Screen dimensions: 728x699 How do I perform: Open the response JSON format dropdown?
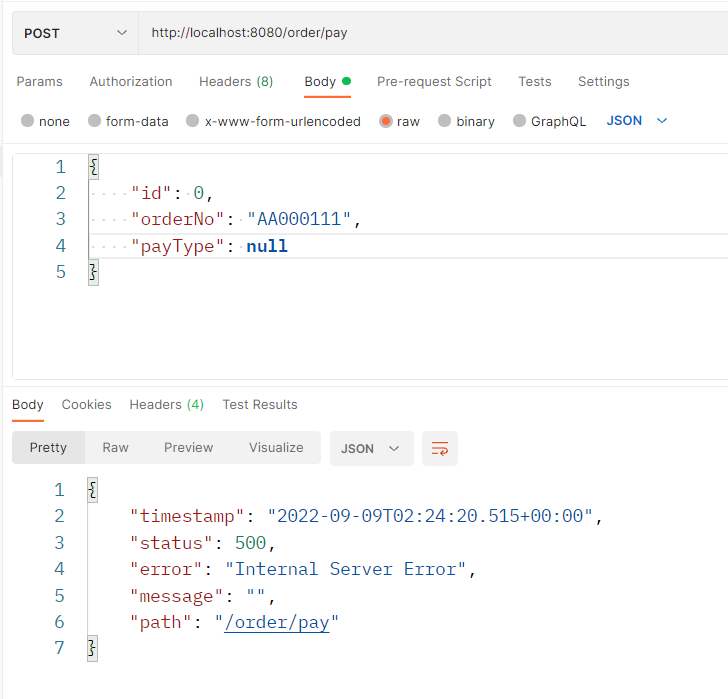click(371, 448)
